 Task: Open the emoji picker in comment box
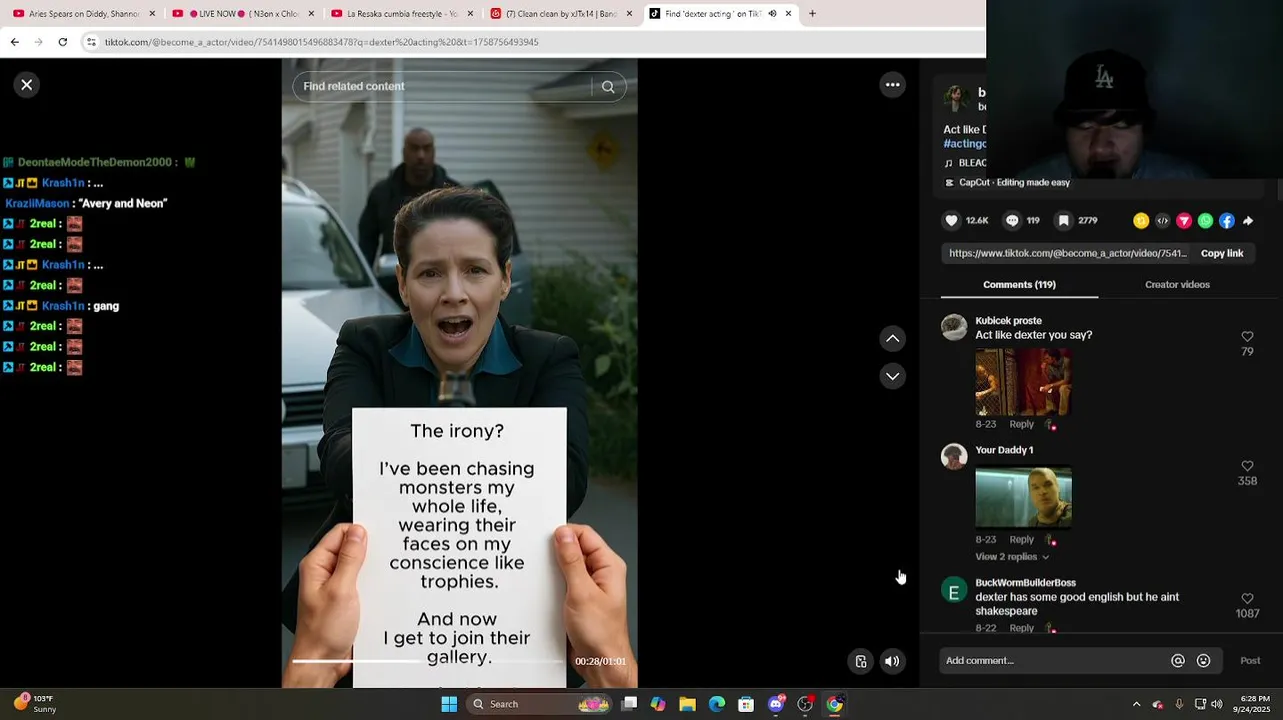tap(1204, 661)
